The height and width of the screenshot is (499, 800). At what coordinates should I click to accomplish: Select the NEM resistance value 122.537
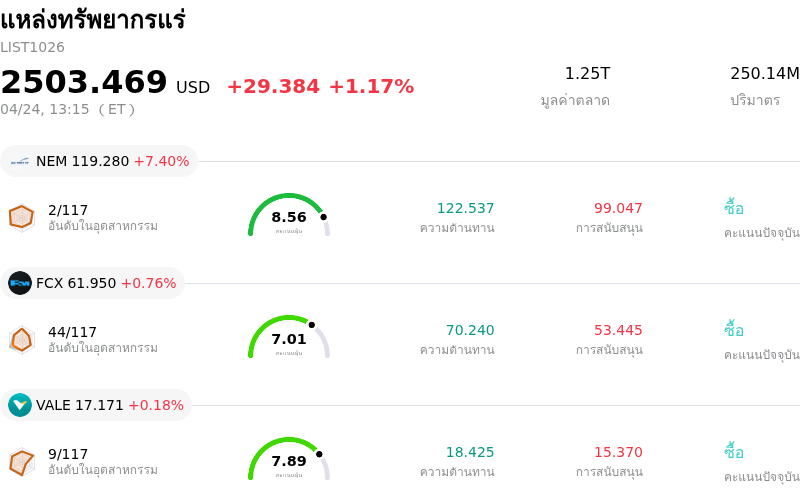pyautogui.click(x=465, y=208)
